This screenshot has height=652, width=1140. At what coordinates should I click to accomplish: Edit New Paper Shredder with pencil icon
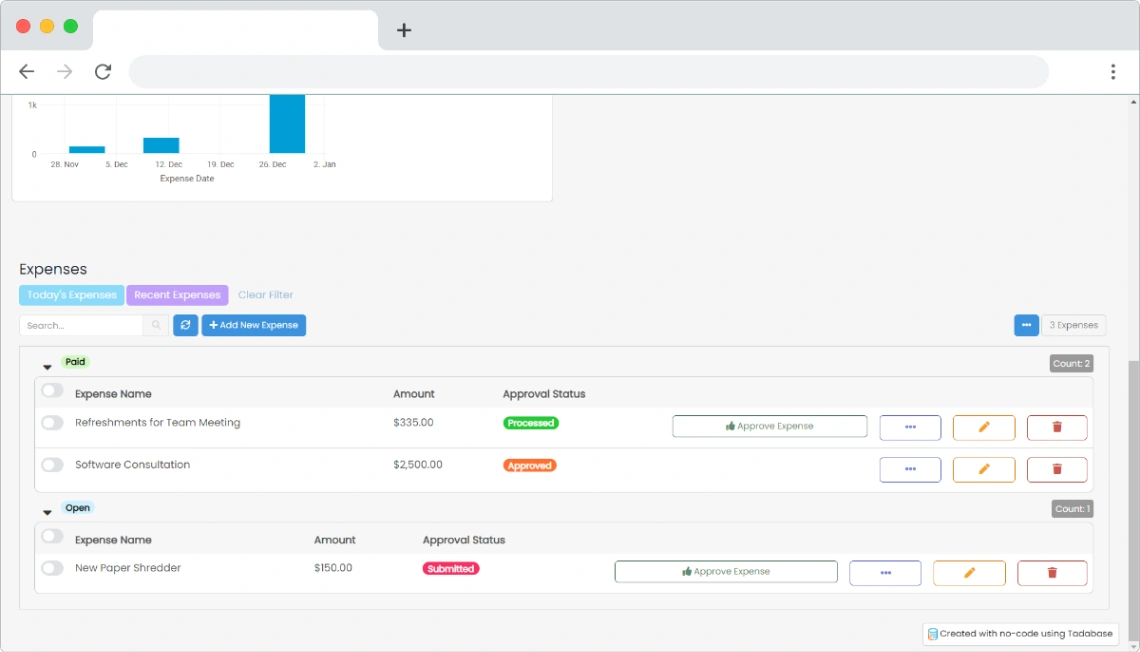point(968,573)
